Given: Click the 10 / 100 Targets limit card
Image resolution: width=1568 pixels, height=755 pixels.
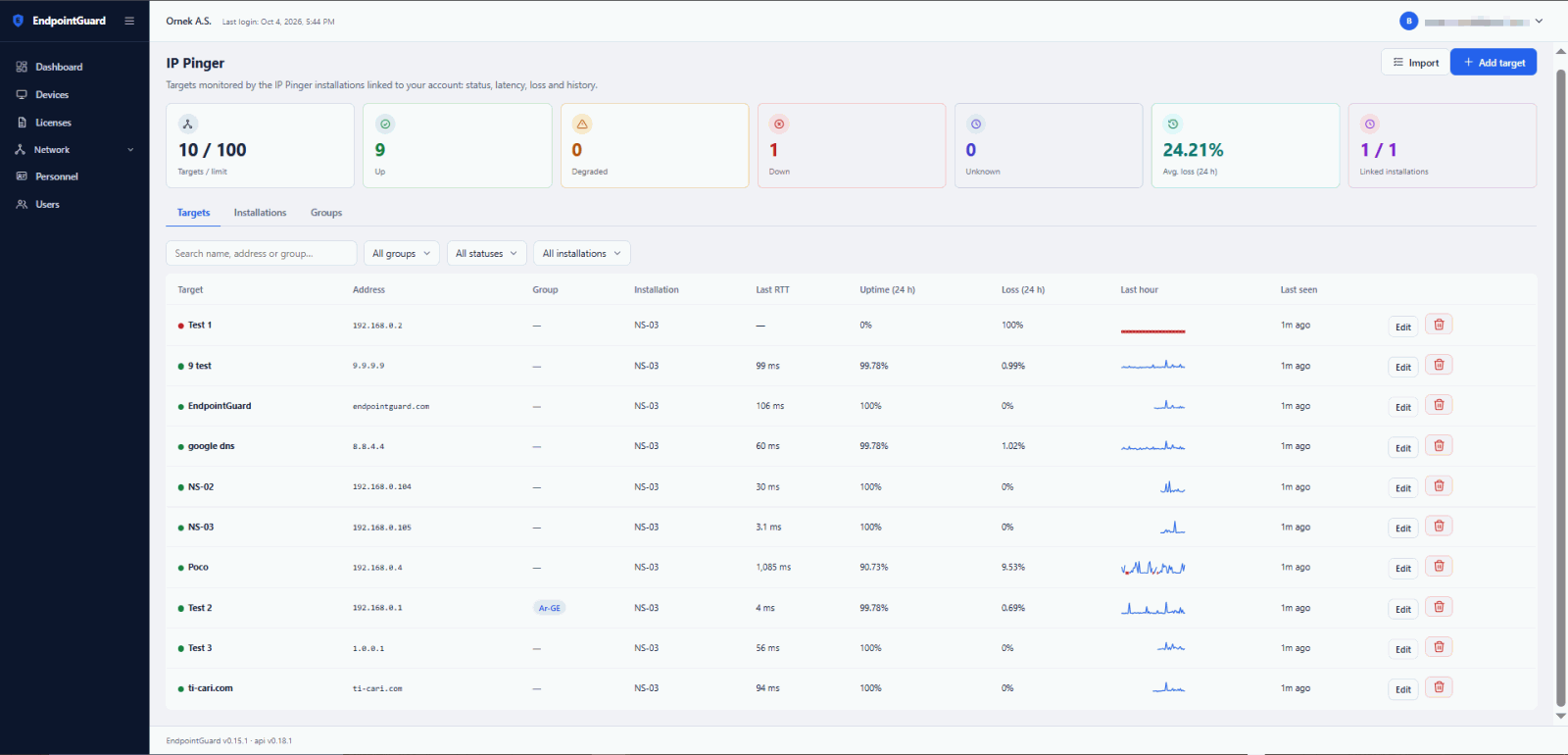Looking at the screenshot, I should pos(261,145).
